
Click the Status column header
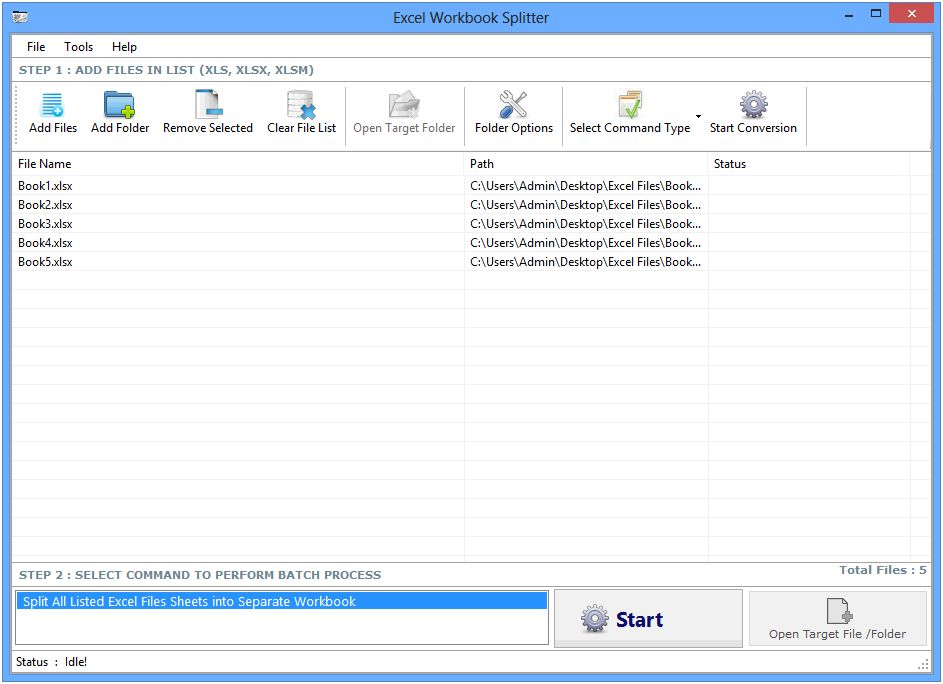pos(809,164)
